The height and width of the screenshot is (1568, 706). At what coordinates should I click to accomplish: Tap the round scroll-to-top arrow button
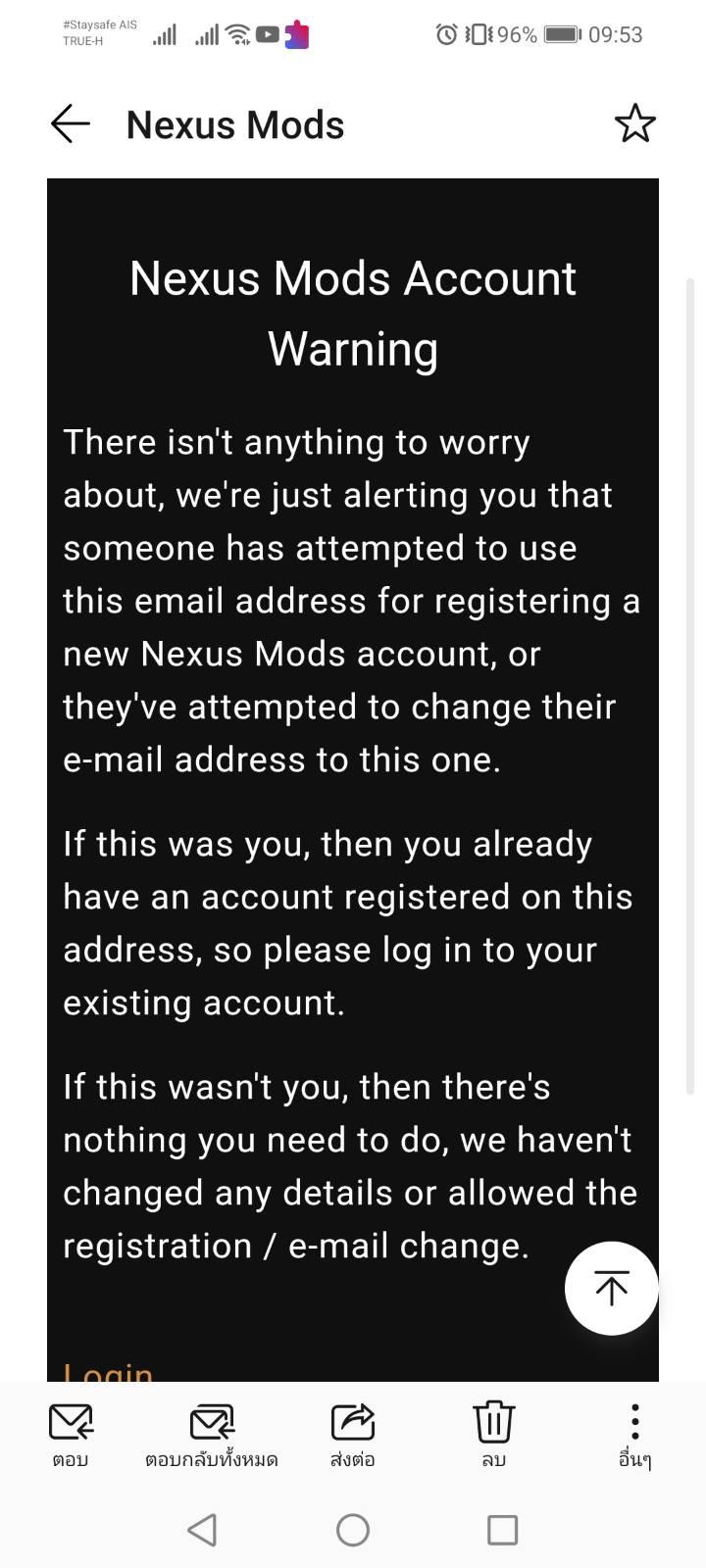[611, 1288]
